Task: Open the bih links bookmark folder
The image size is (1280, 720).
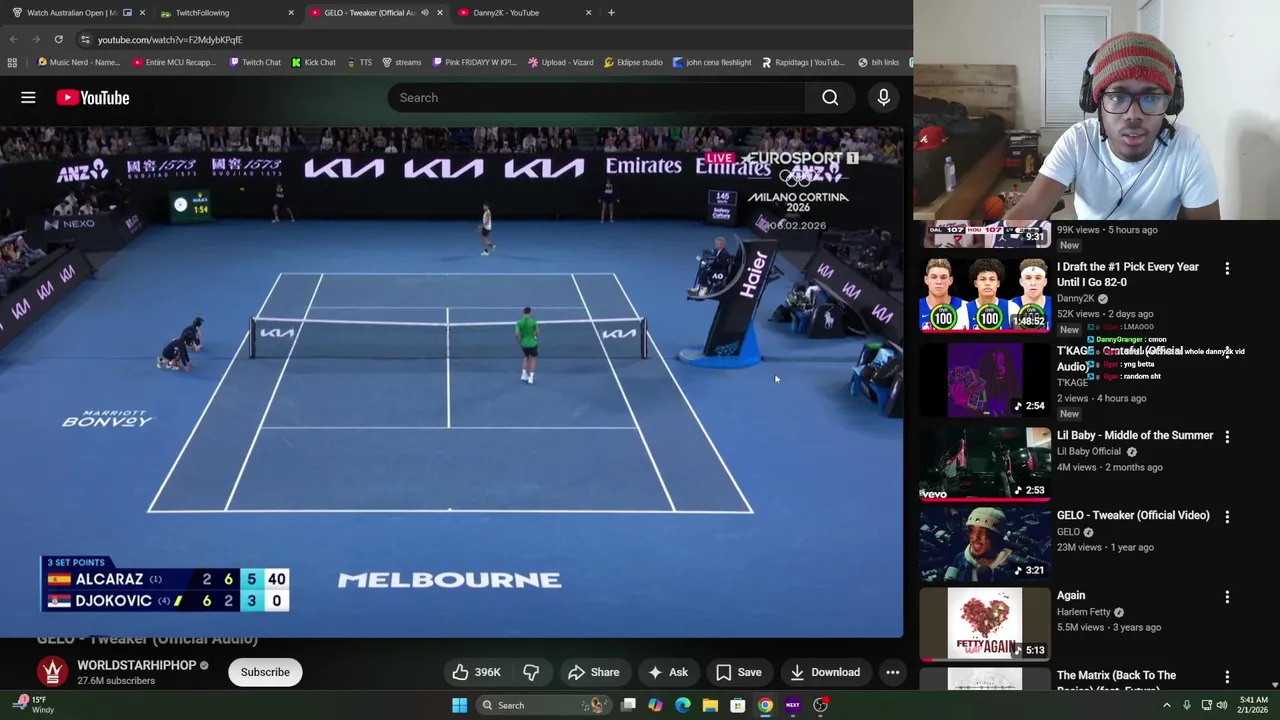Action: pyautogui.click(x=878, y=62)
